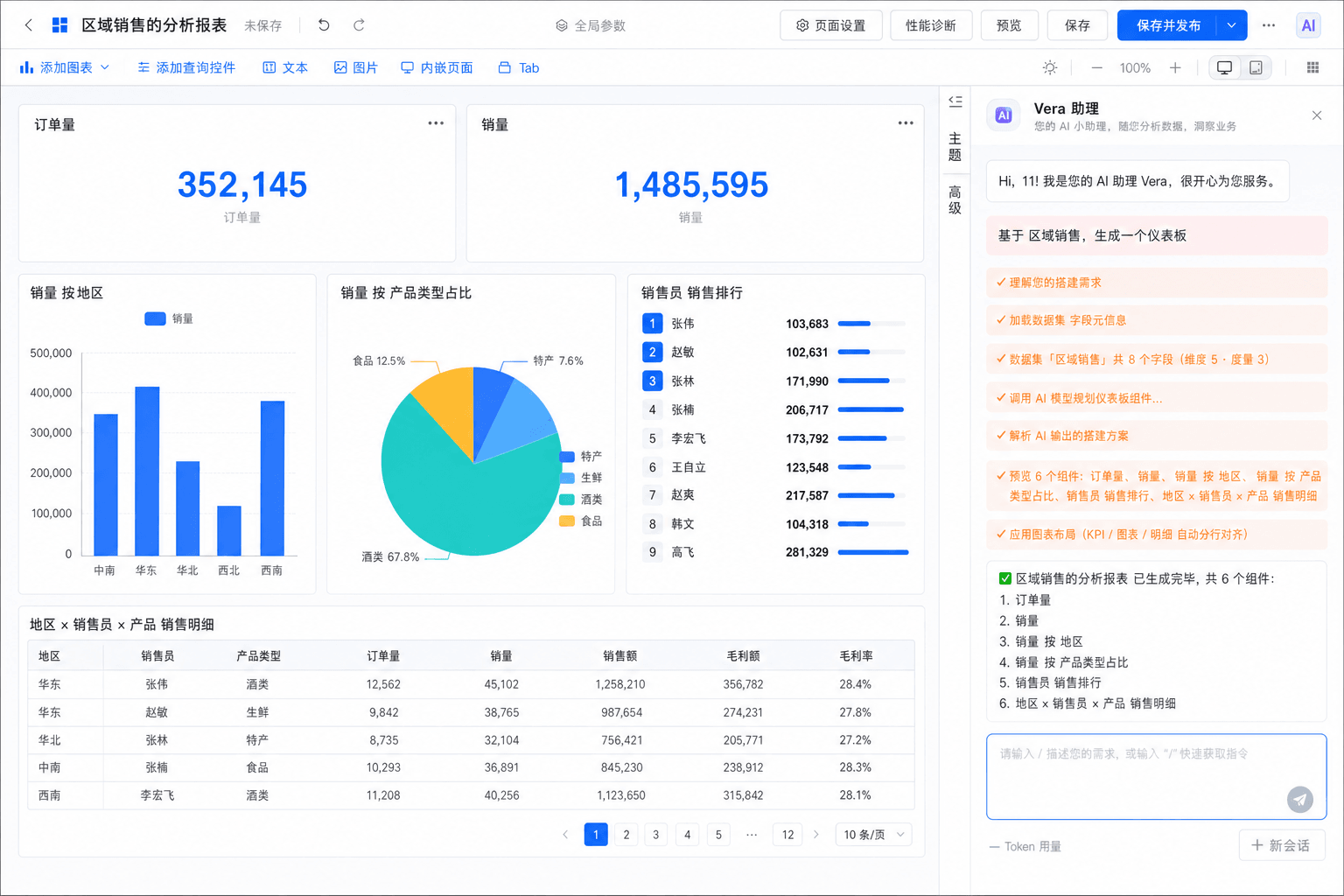
Task: Click the 保存 save button
Action: (x=1077, y=25)
